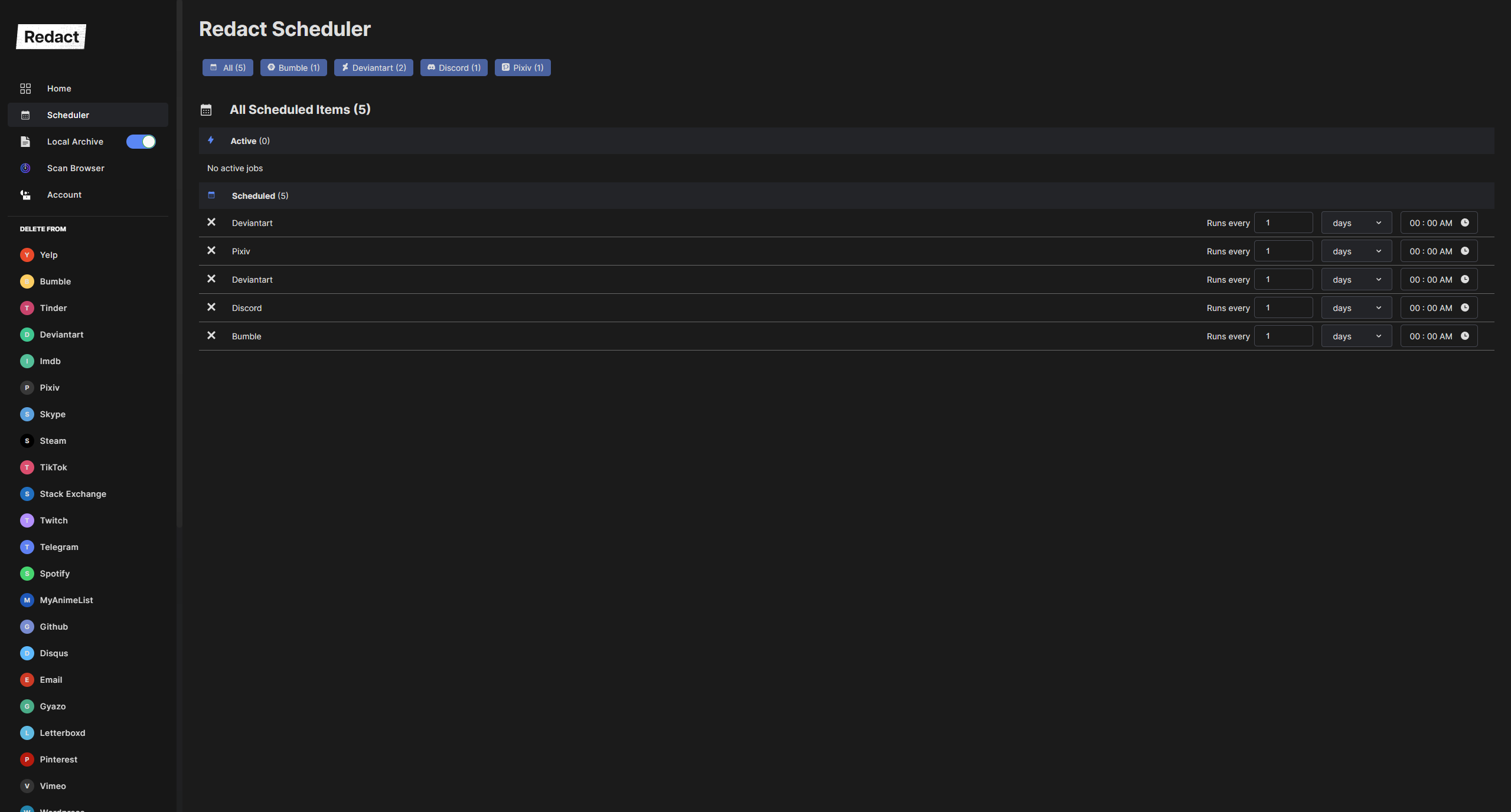Collapse the Scheduled (5) section

(260, 196)
